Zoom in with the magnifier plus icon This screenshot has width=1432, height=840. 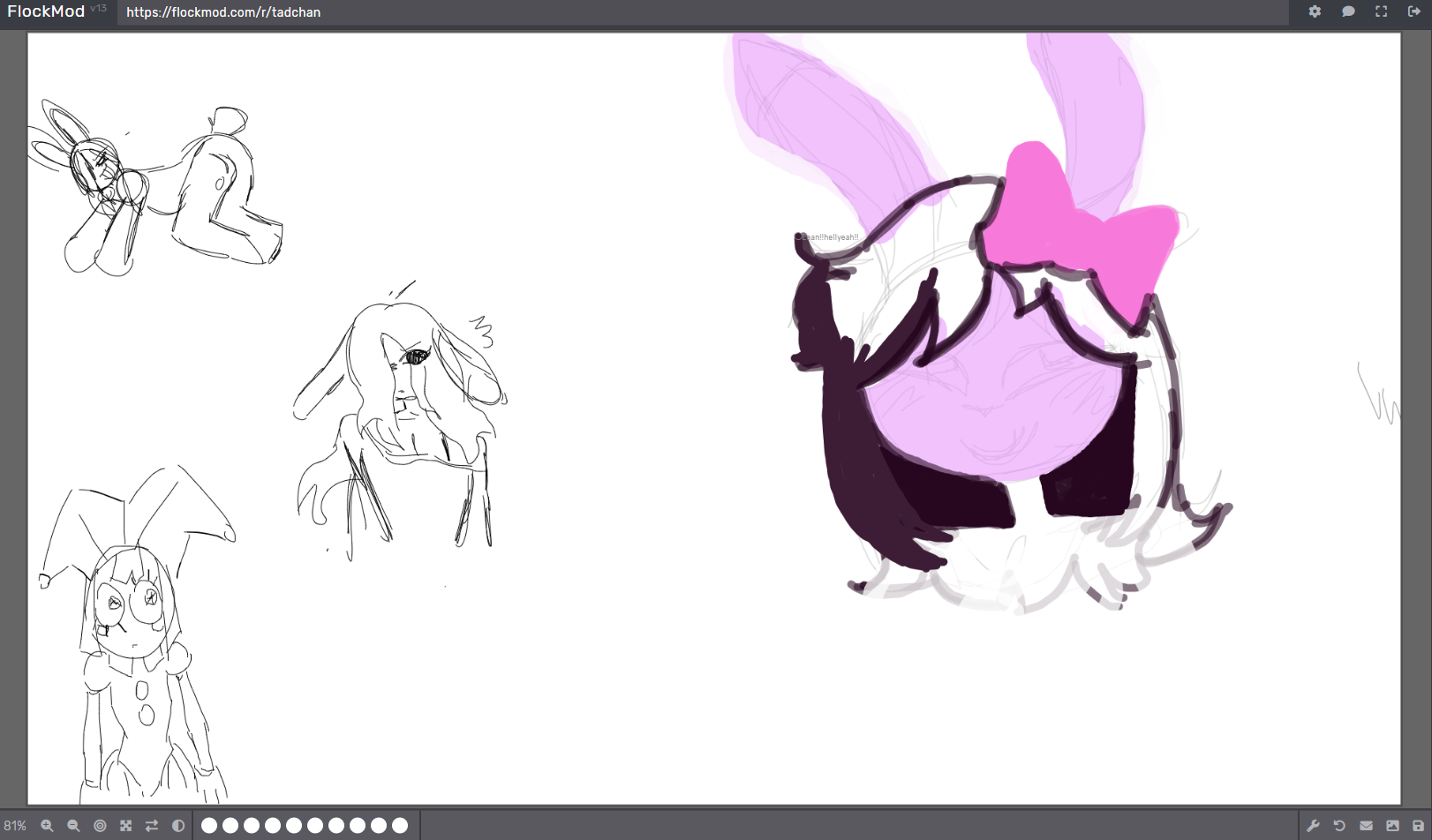tap(47, 826)
